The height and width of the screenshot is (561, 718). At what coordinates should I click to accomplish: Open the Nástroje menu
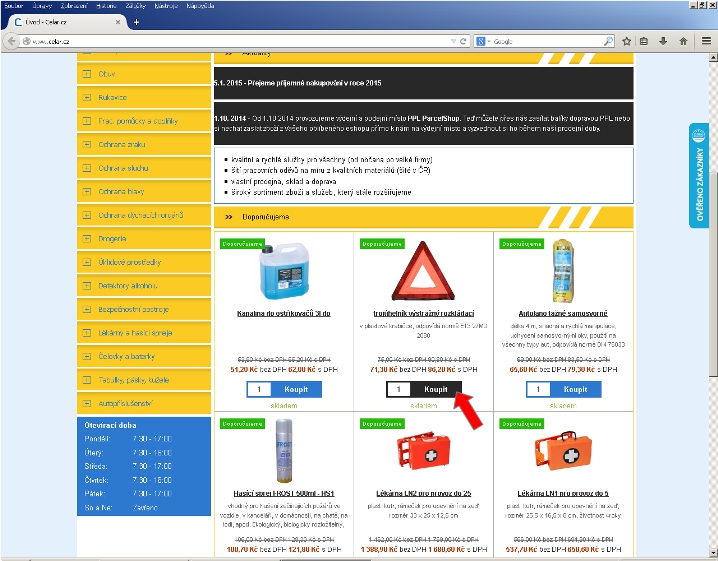tap(166, 6)
